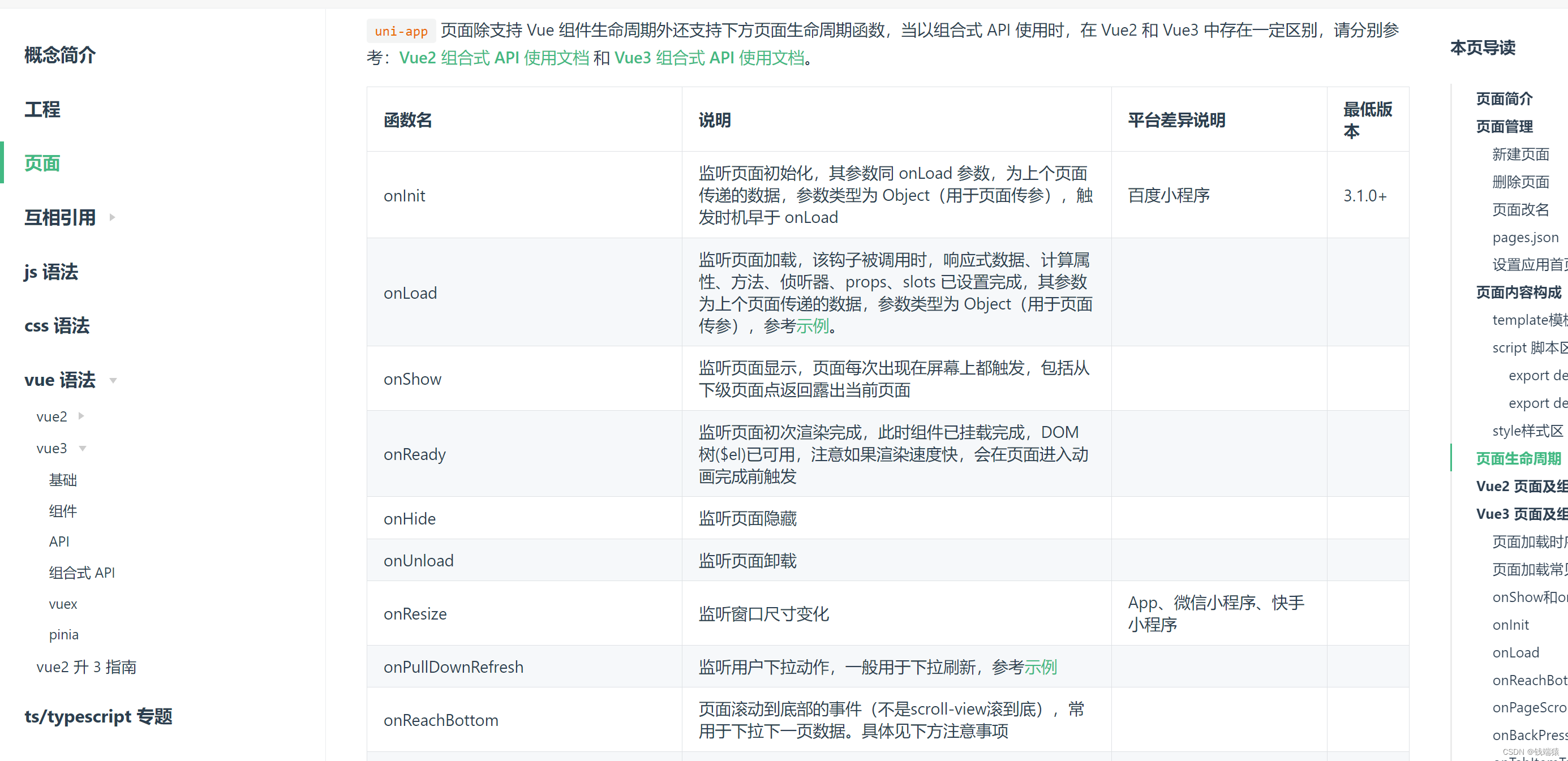Collapse the vue 语法 section arrow
Image resolution: width=1568 pixels, height=761 pixels.
coord(113,380)
